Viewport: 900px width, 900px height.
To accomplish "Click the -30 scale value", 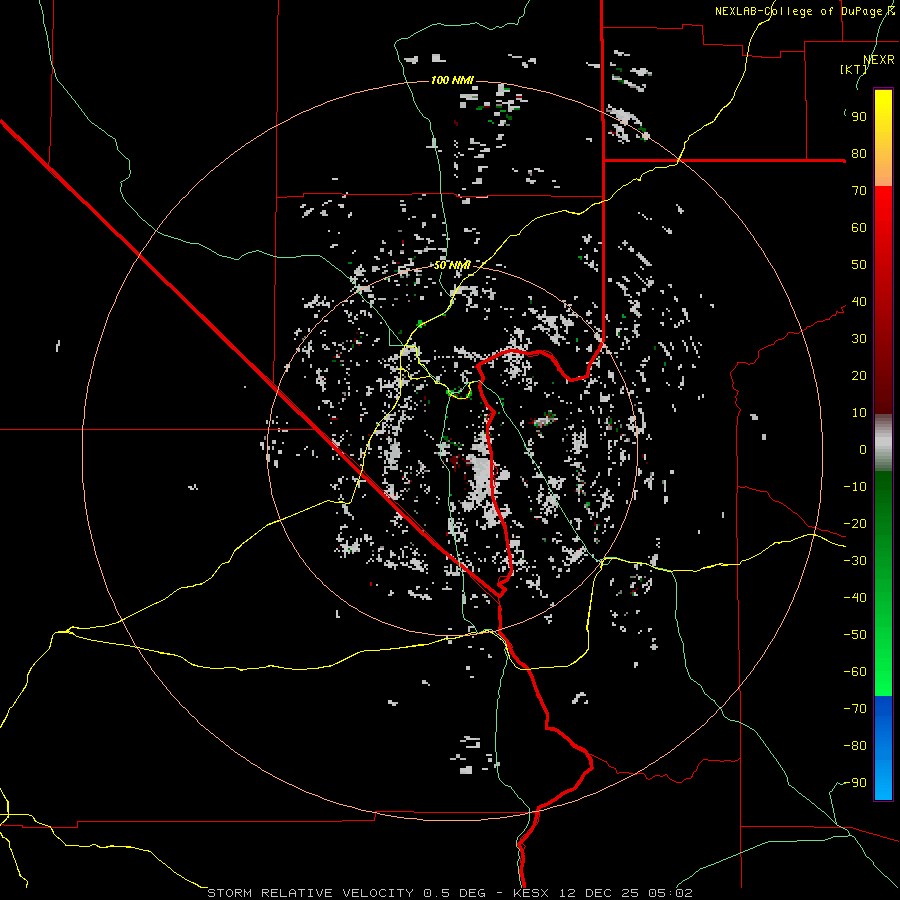I will (855, 561).
